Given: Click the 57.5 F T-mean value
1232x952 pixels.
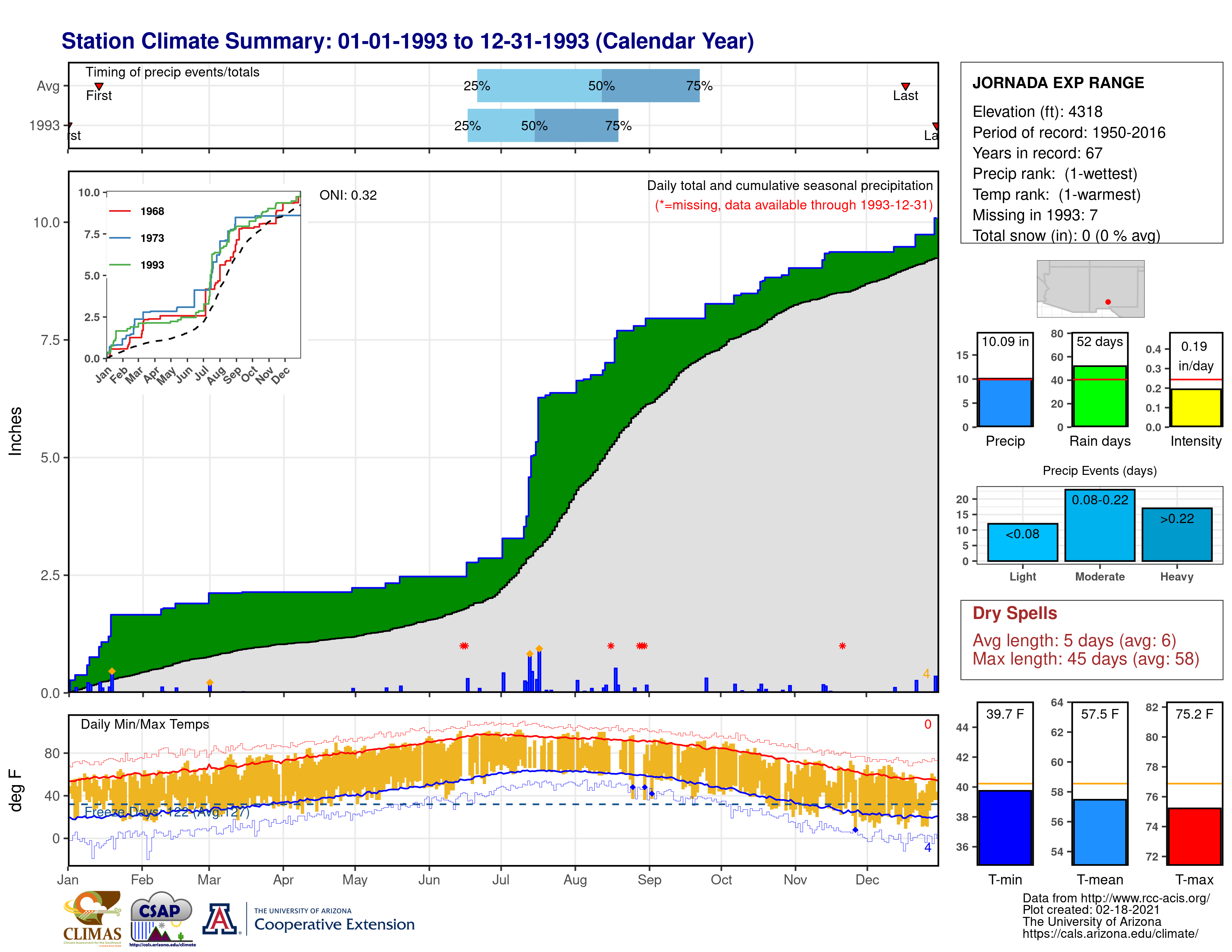Looking at the screenshot, I should click(1099, 714).
